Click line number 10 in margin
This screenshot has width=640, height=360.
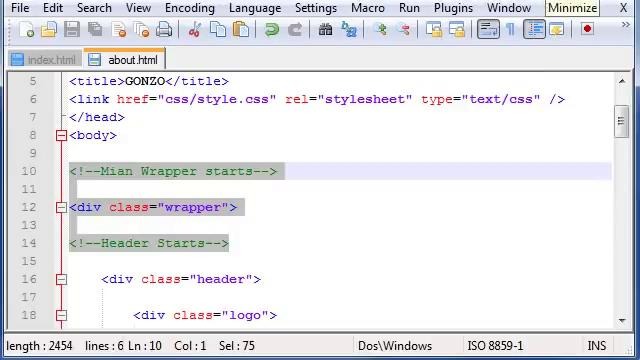[29, 171]
